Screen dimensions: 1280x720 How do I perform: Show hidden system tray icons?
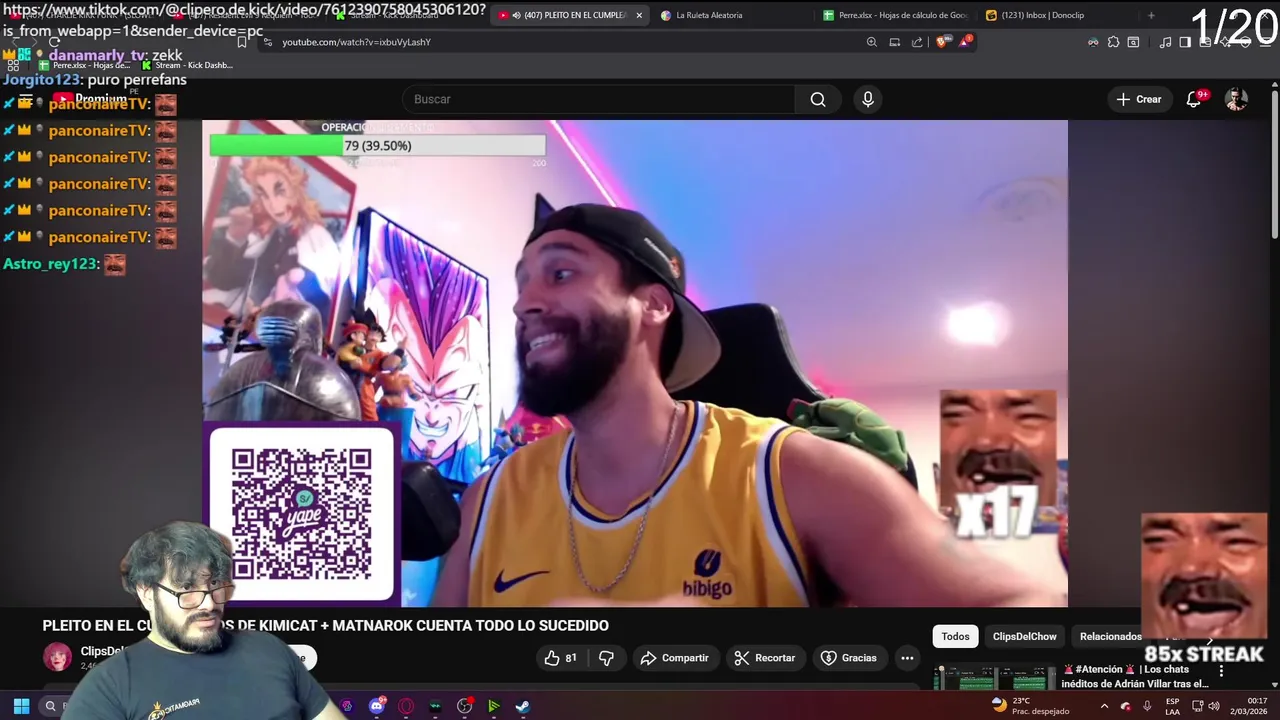pos(1104,706)
